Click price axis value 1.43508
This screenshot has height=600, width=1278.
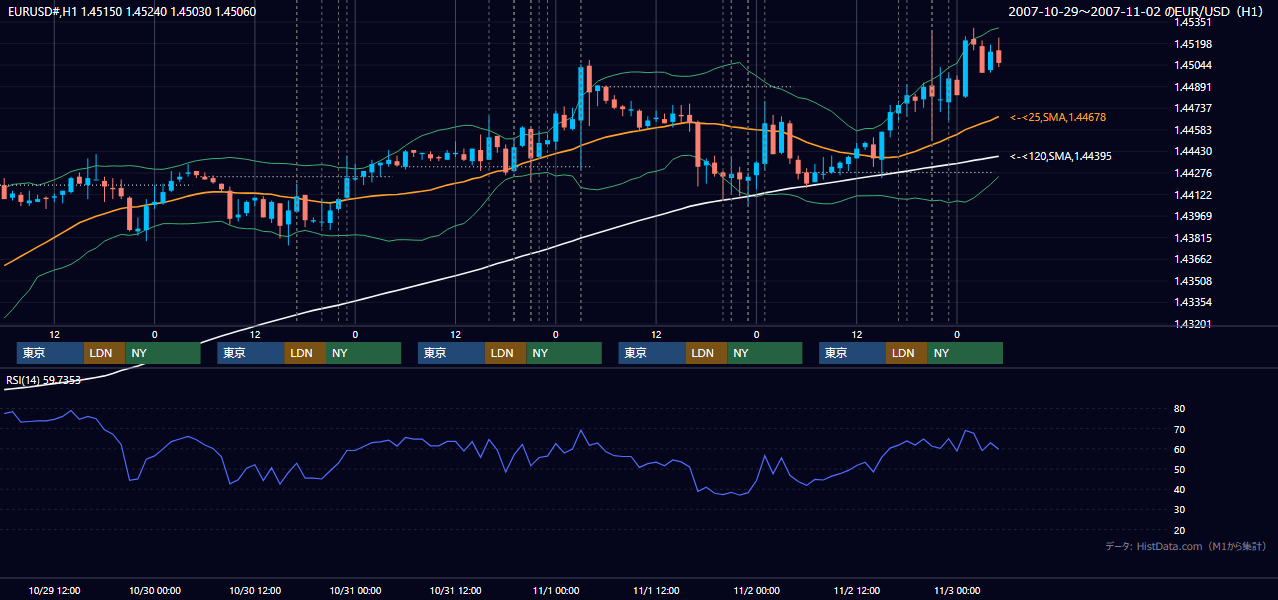pyautogui.click(x=1192, y=281)
